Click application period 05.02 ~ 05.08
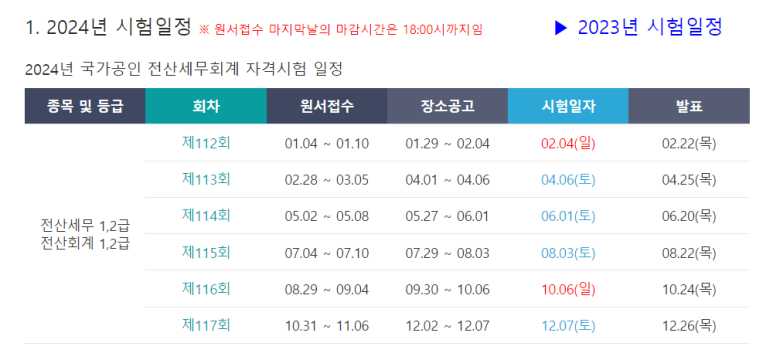Viewport: 773px width, 360px height. coord(327,216)
